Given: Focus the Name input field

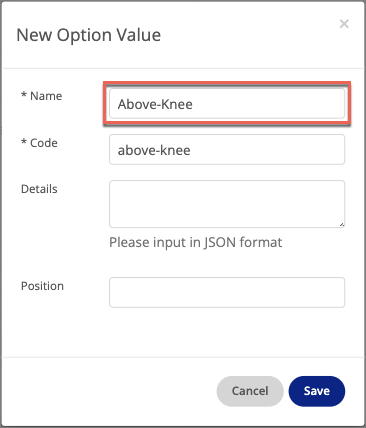Looking at the screenshot, I should pos(227,104).
